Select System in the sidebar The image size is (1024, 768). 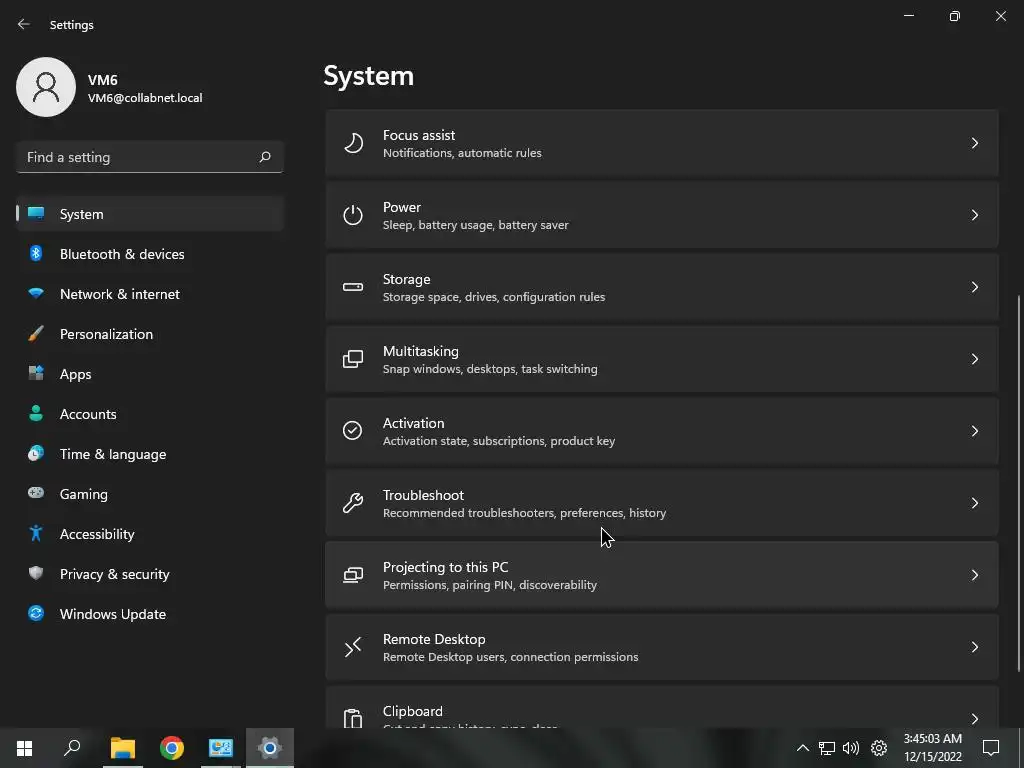[150, 214]
